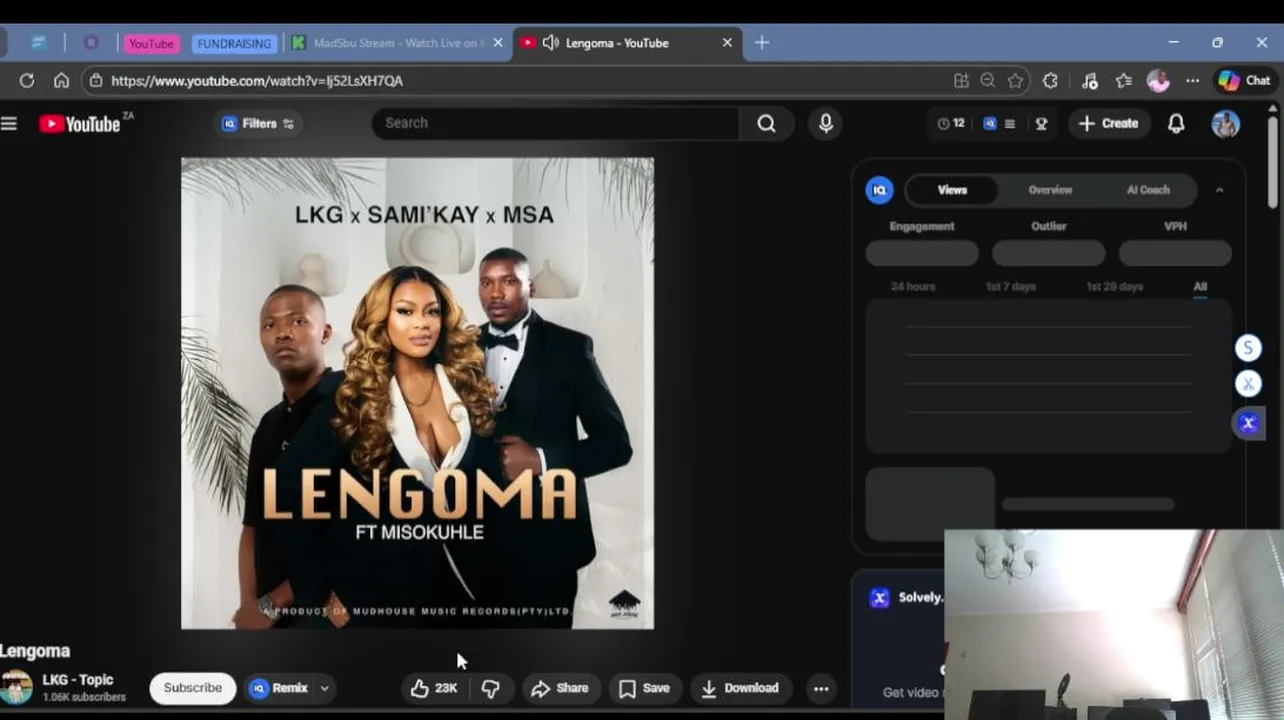Close the MadSbu Stream tab

pyautogui.click(x=498, y=43)
